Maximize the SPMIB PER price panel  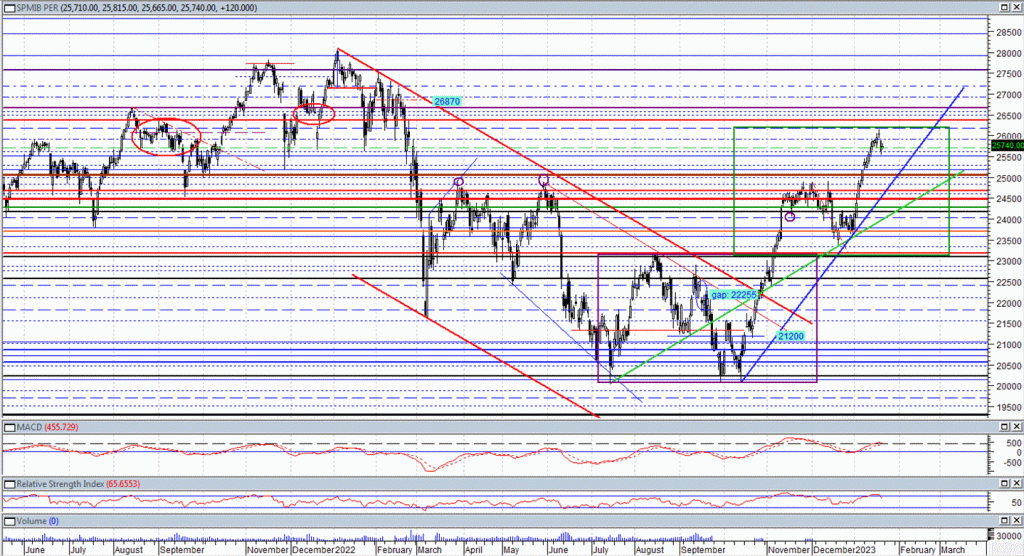[x=1005, y=7]
